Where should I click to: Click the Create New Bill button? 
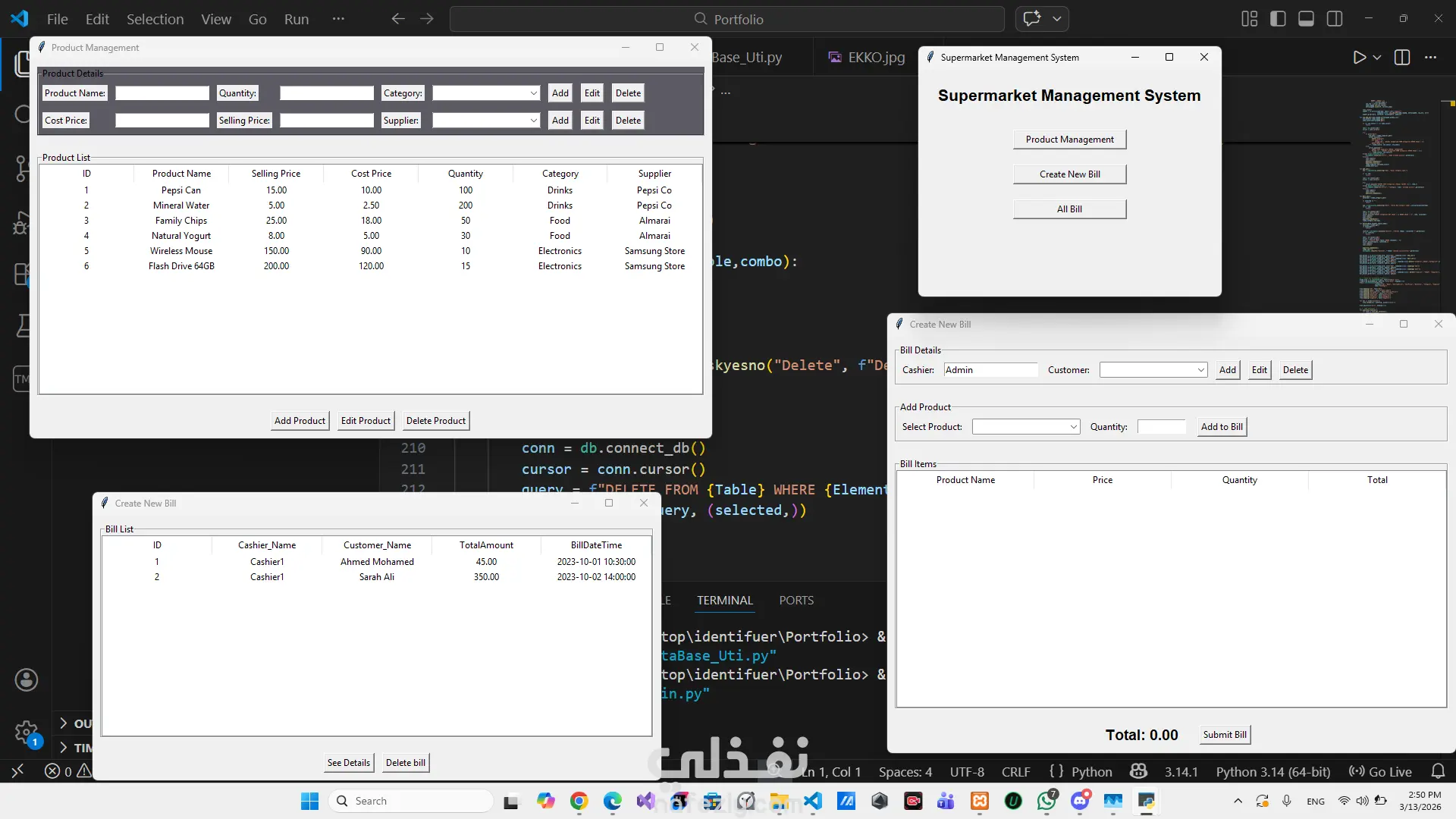[1069, 174]
